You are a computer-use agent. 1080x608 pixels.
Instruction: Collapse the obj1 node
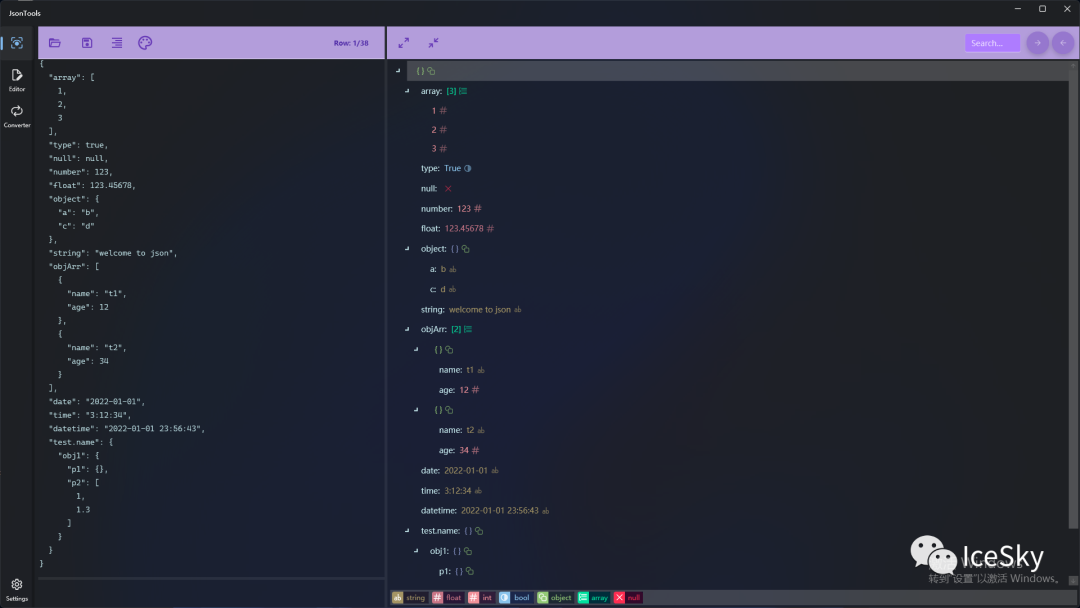416,551
